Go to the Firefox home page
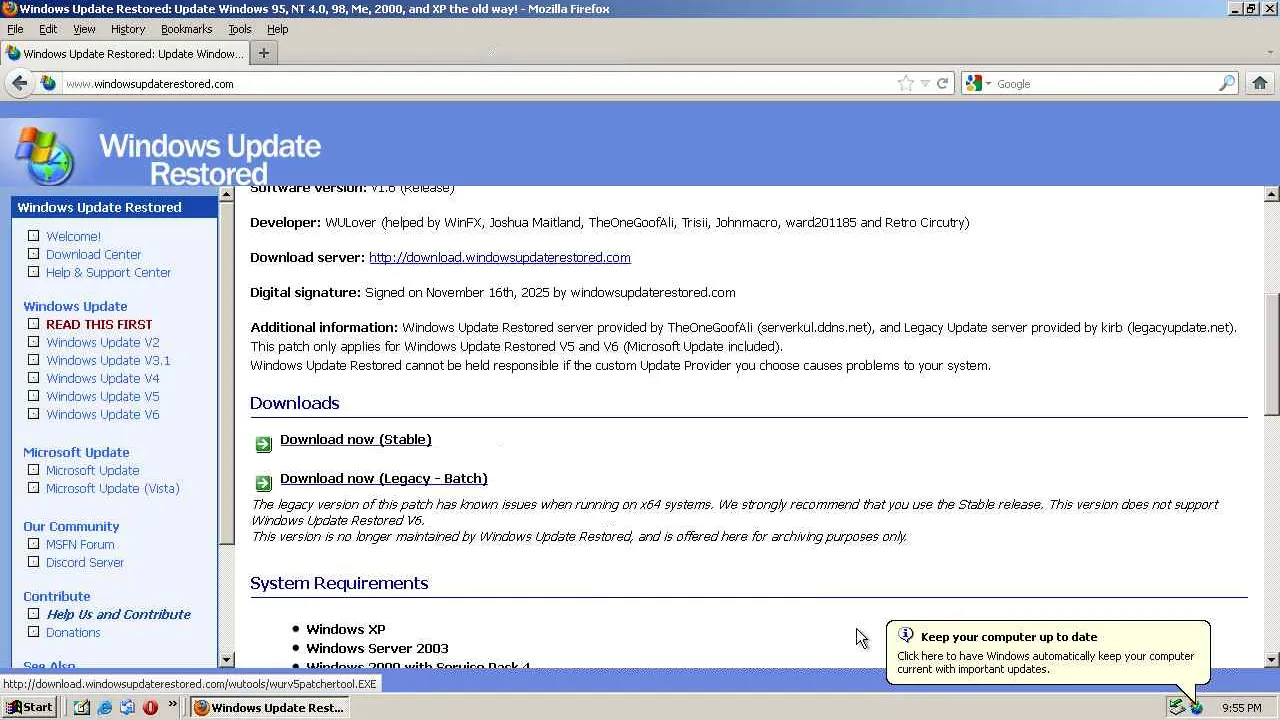The width and height of the screenshot is (1280, 720). (x=1260, y=83)
